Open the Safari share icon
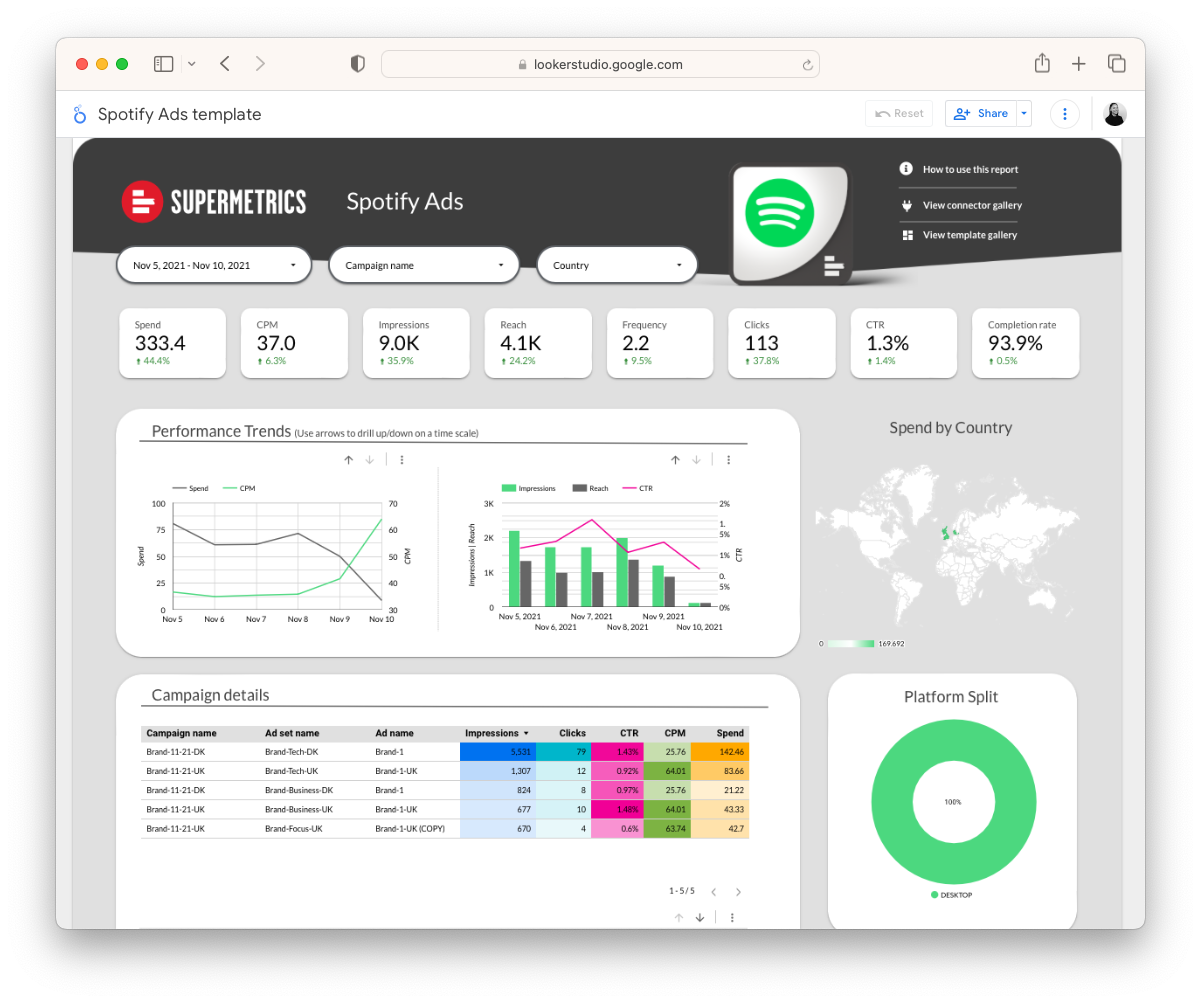Image resolution: width=1201 pixels, height=1003 pixels. click(x=1042, y=64)
